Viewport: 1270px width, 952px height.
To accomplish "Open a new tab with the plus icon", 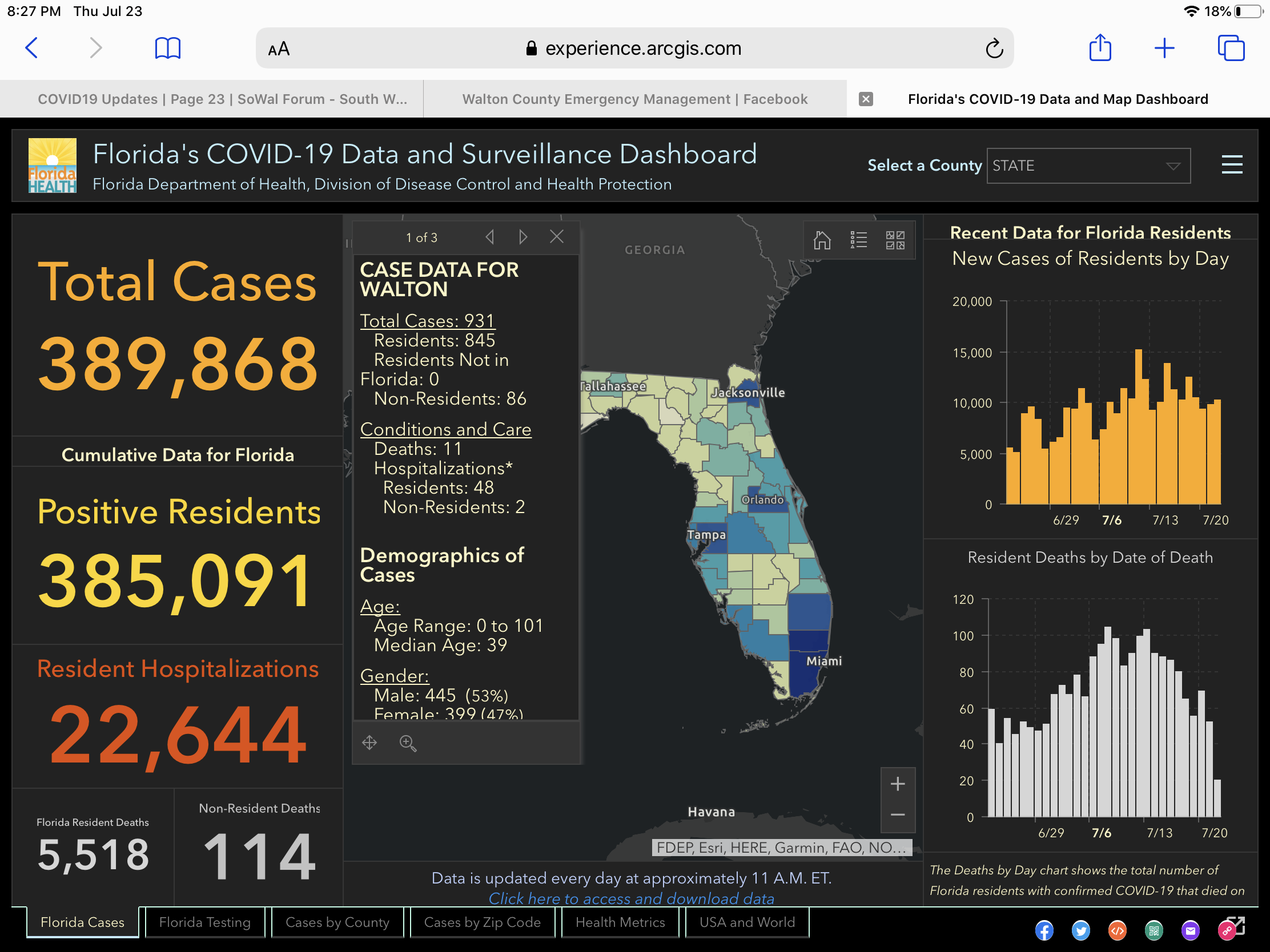I will click(x=1164, y=48).
